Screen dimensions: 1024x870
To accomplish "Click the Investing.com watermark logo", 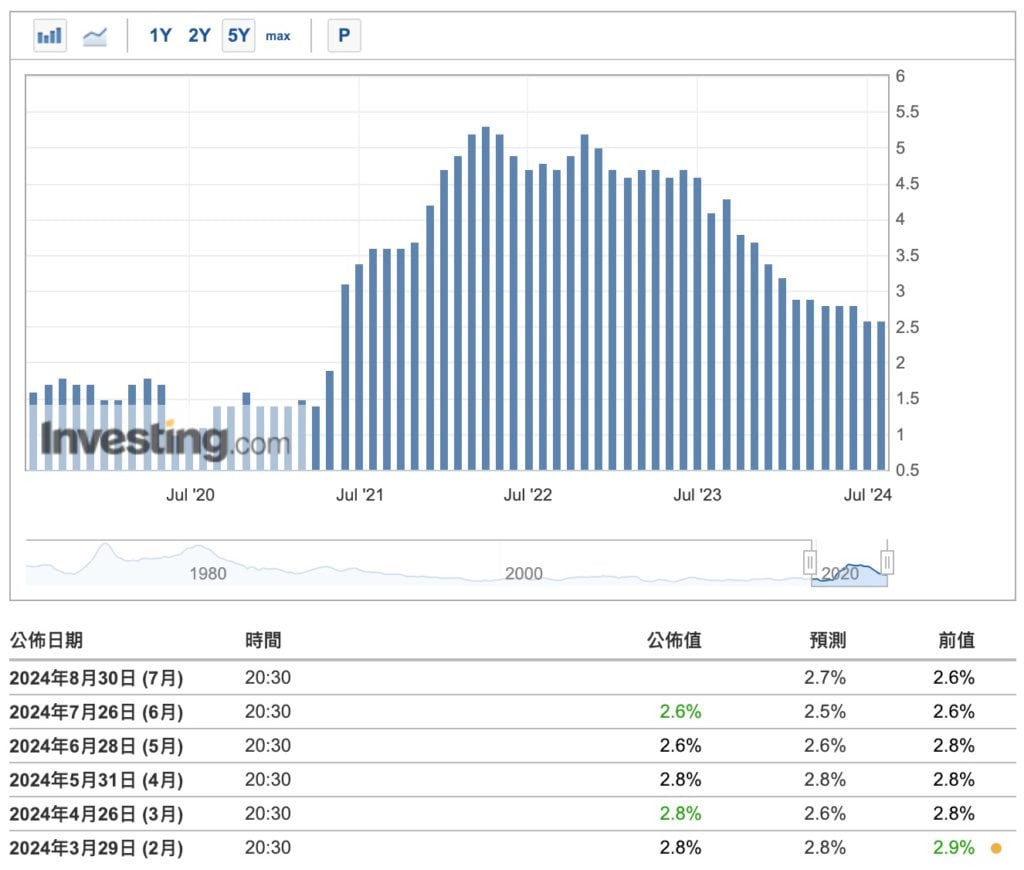I will 165,440.
